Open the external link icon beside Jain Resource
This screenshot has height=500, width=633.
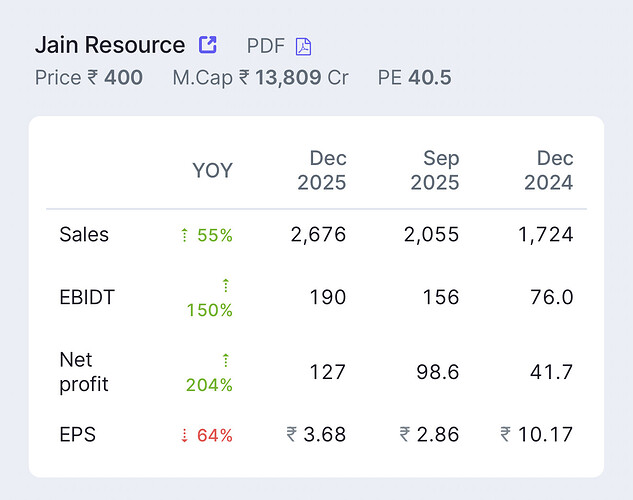[x=208, y=45]
